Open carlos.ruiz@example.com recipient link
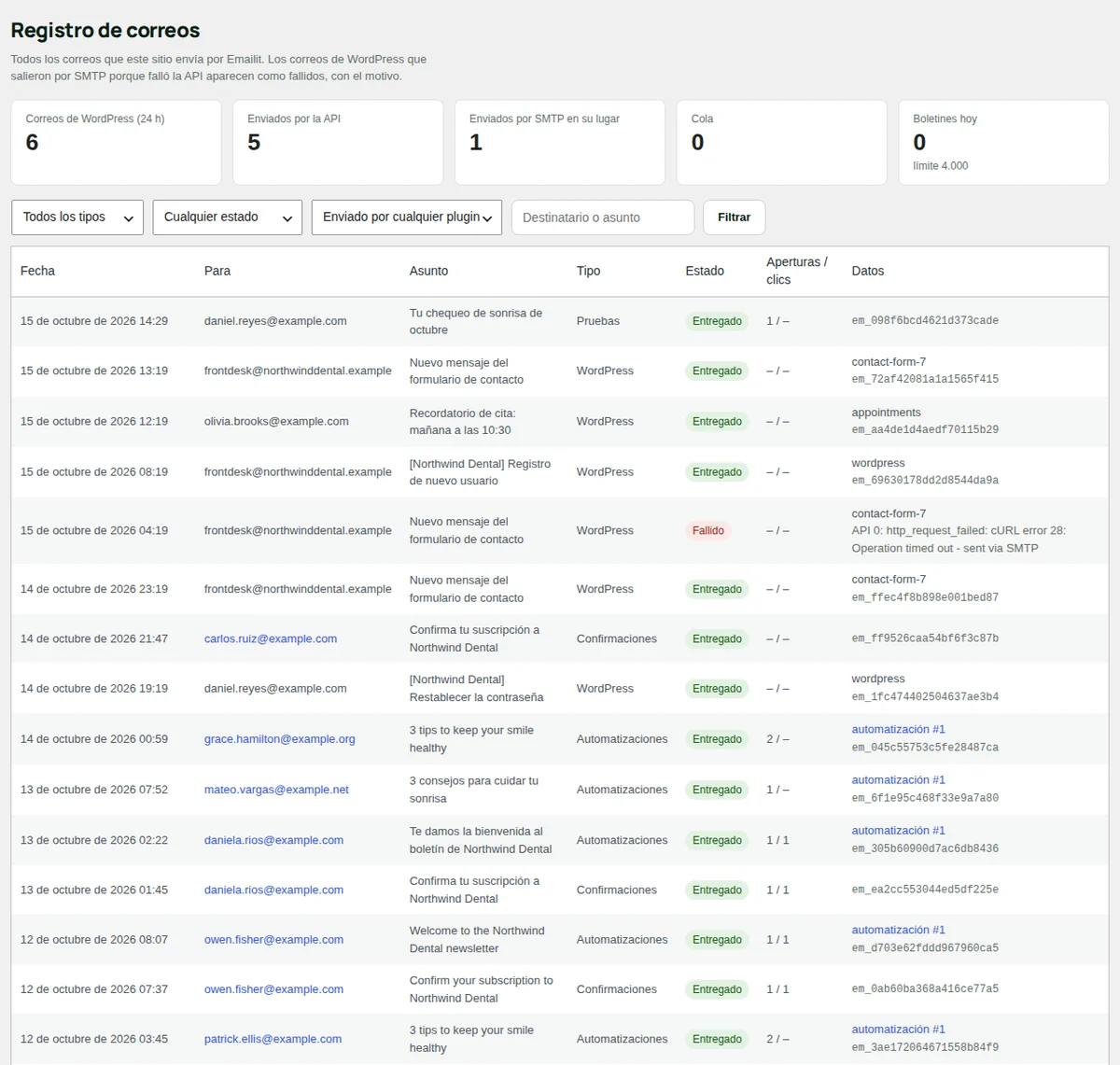The image size is (1120, 1065). [271, 638]
